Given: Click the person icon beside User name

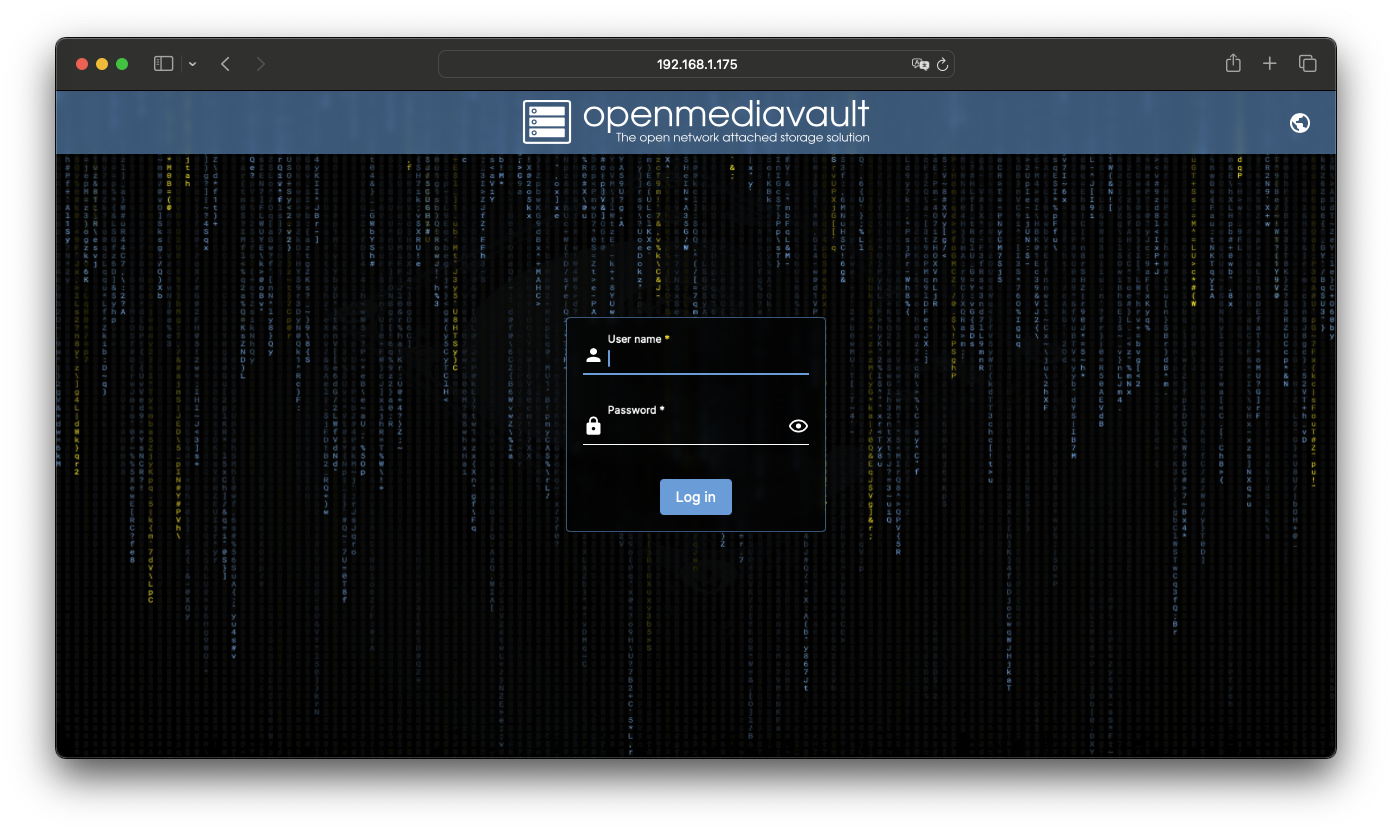Looking at the screenshot, I should [593, 355].
